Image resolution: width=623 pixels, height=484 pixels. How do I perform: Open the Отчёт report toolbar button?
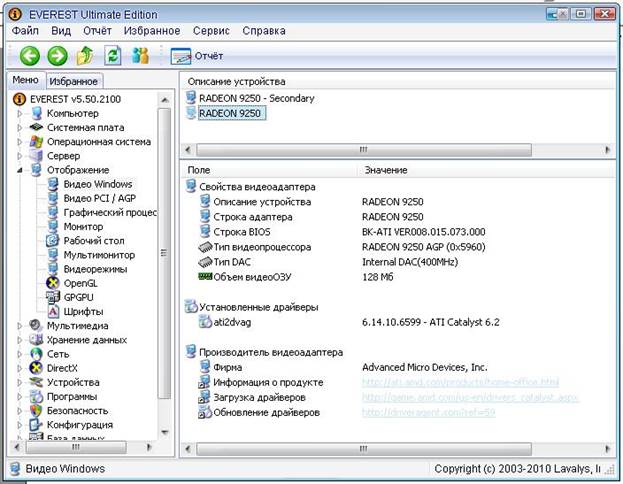click(197, 56)
